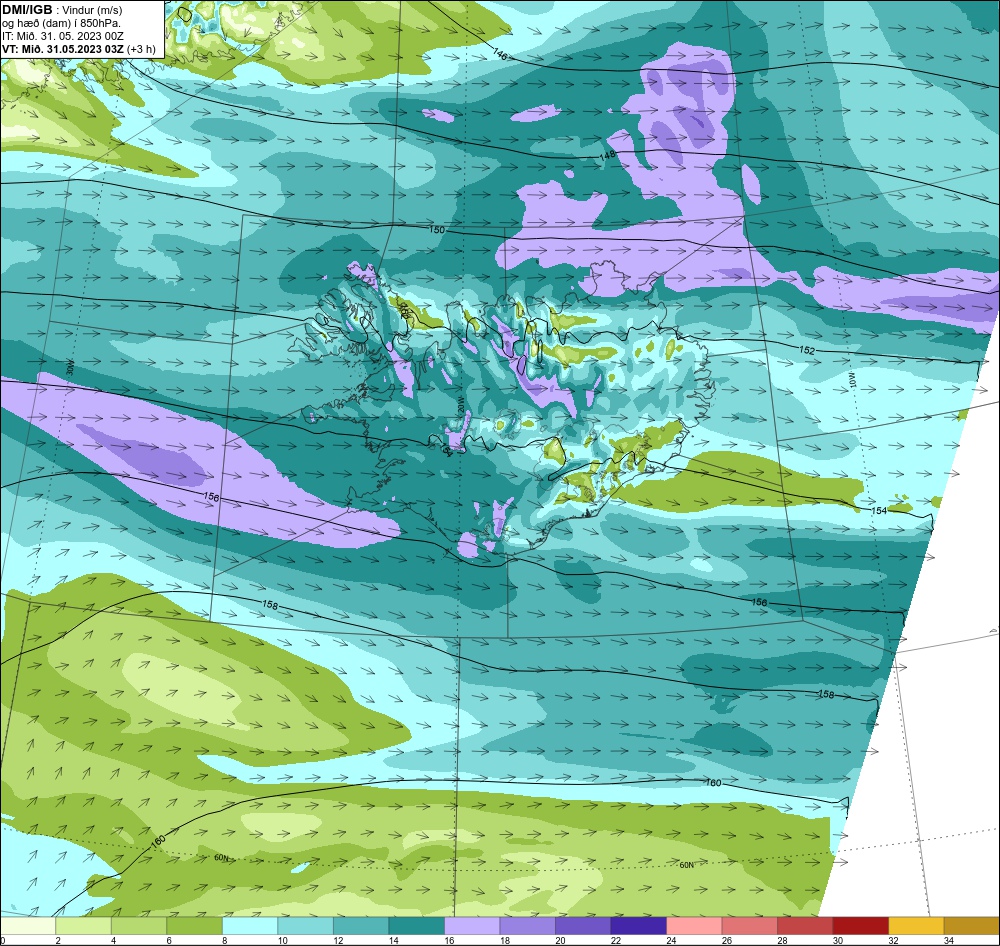This screenshot has height=946, width=1000.
Task: Select the 20–22 m/s violet legend swatch
Action: click(583, 926)
